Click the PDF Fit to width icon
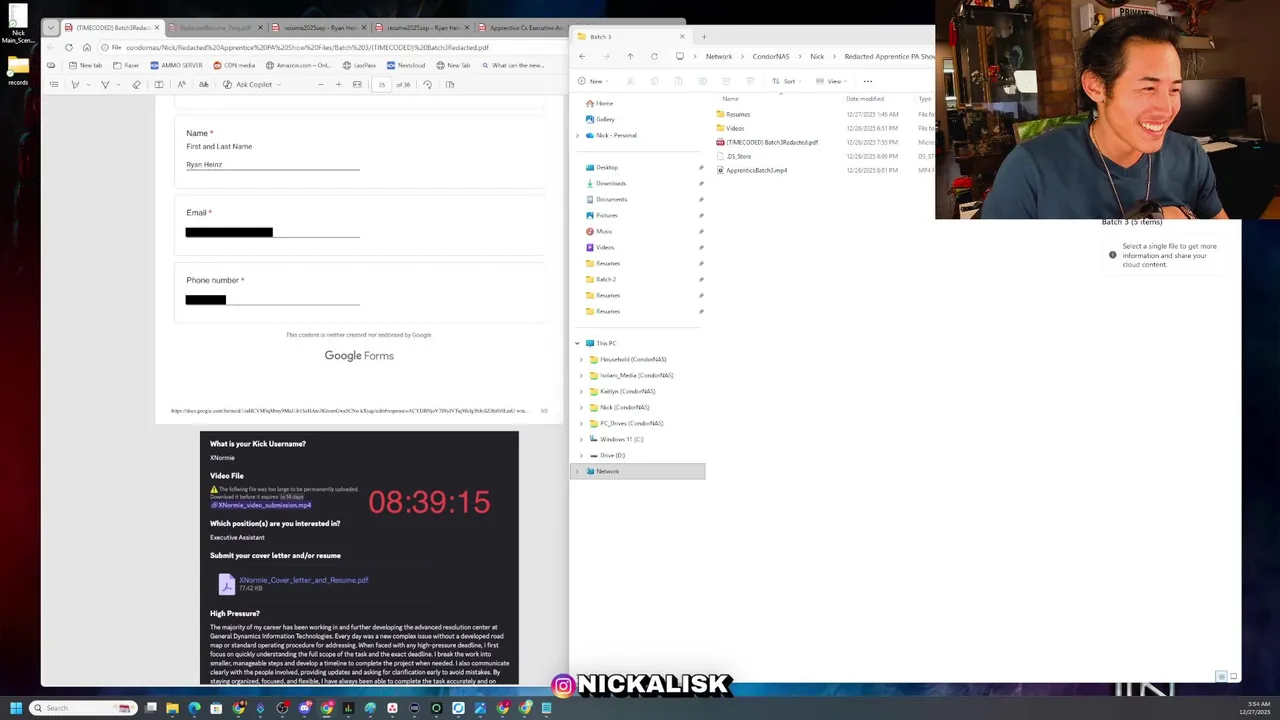 pos(357,84)
